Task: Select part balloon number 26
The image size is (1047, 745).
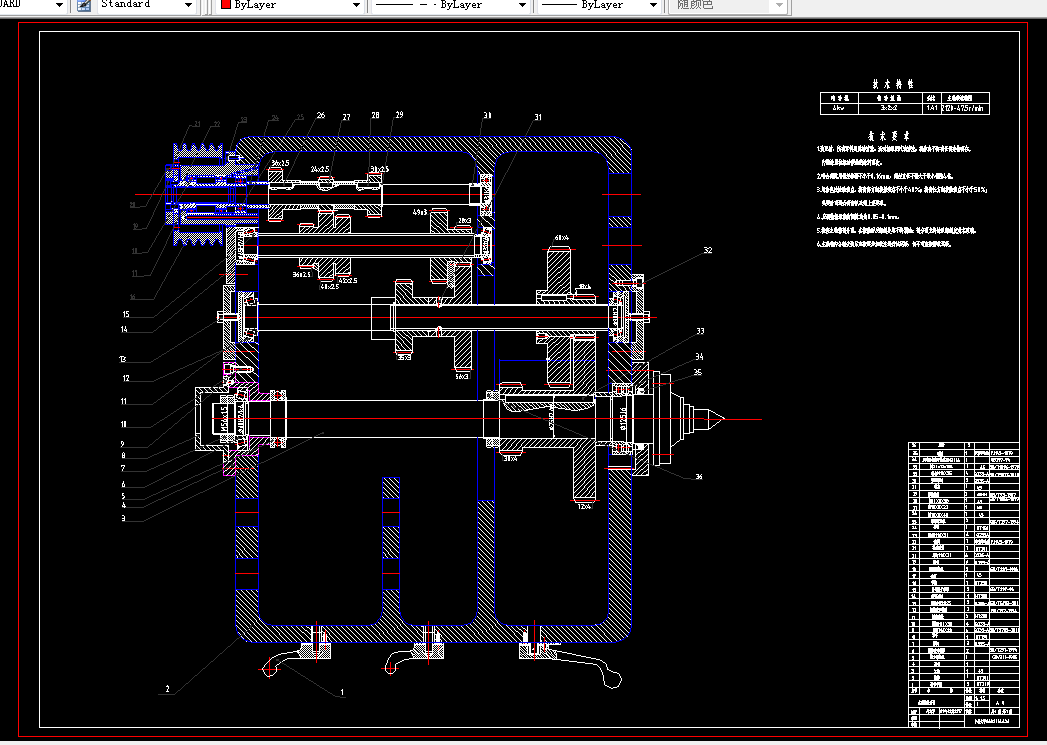Action: click(321, 115)
